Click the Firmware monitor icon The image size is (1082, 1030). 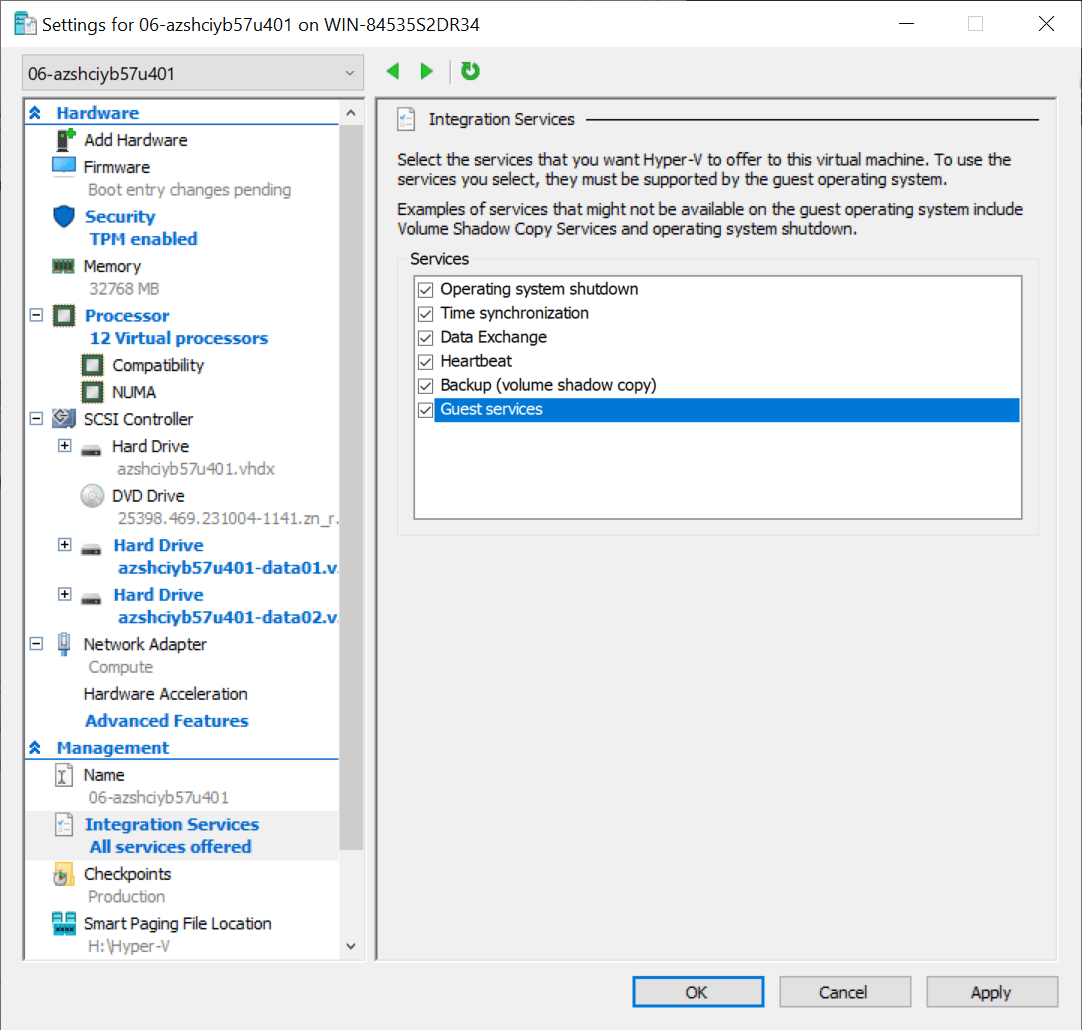(64, 167)
